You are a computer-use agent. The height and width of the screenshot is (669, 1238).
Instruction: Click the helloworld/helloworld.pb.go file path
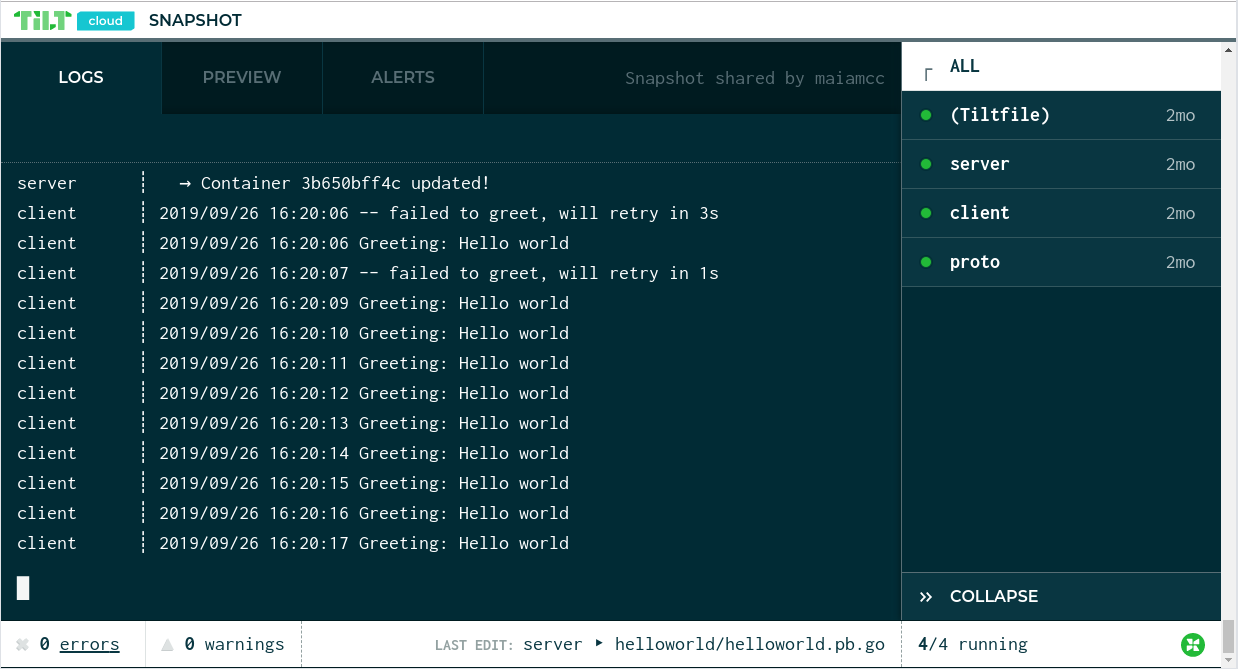[750, 645]
